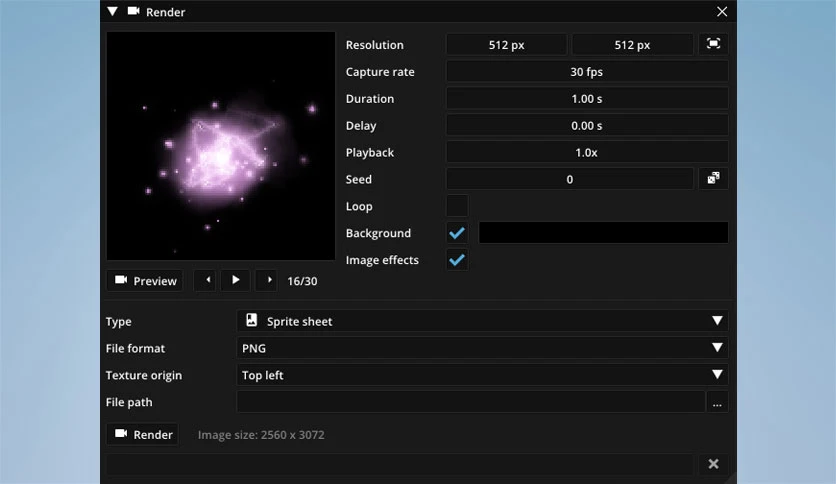The width and height of the screenshot is (836, 484).
Task: Click the particle preview image
Action: pyautogui.click(x=221, y=146)
